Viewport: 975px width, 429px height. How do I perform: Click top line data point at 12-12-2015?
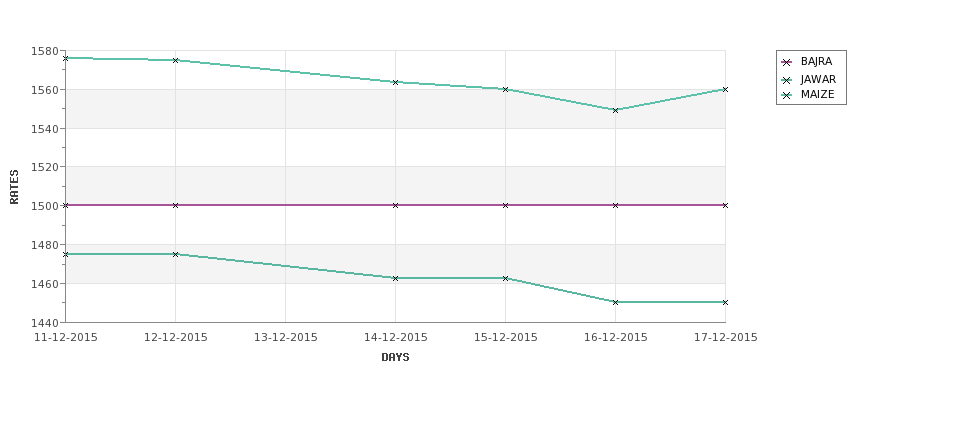coord(175,60)
